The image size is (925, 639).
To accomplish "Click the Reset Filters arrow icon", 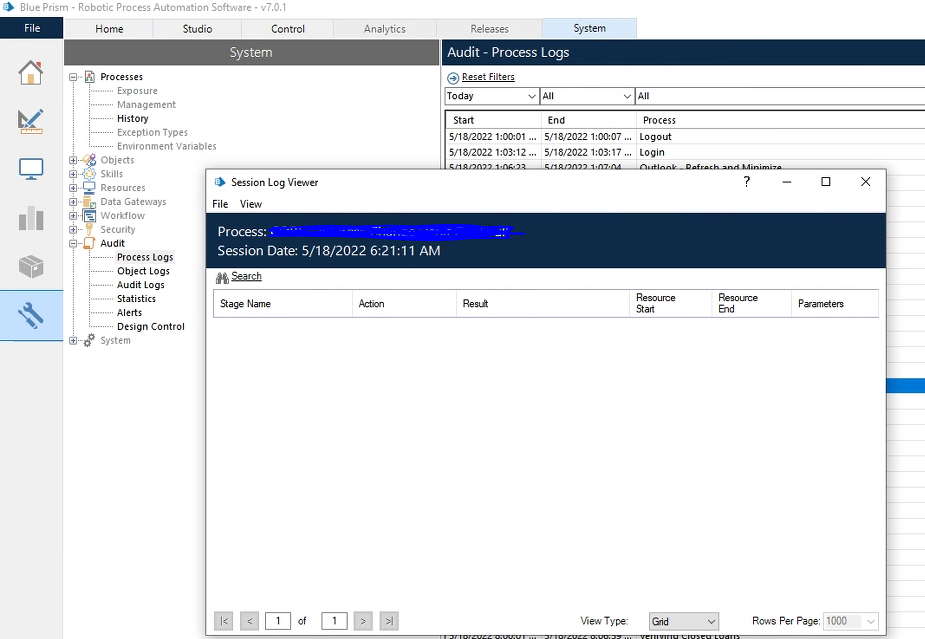I will pyautogui.click(x=453, y=77).
